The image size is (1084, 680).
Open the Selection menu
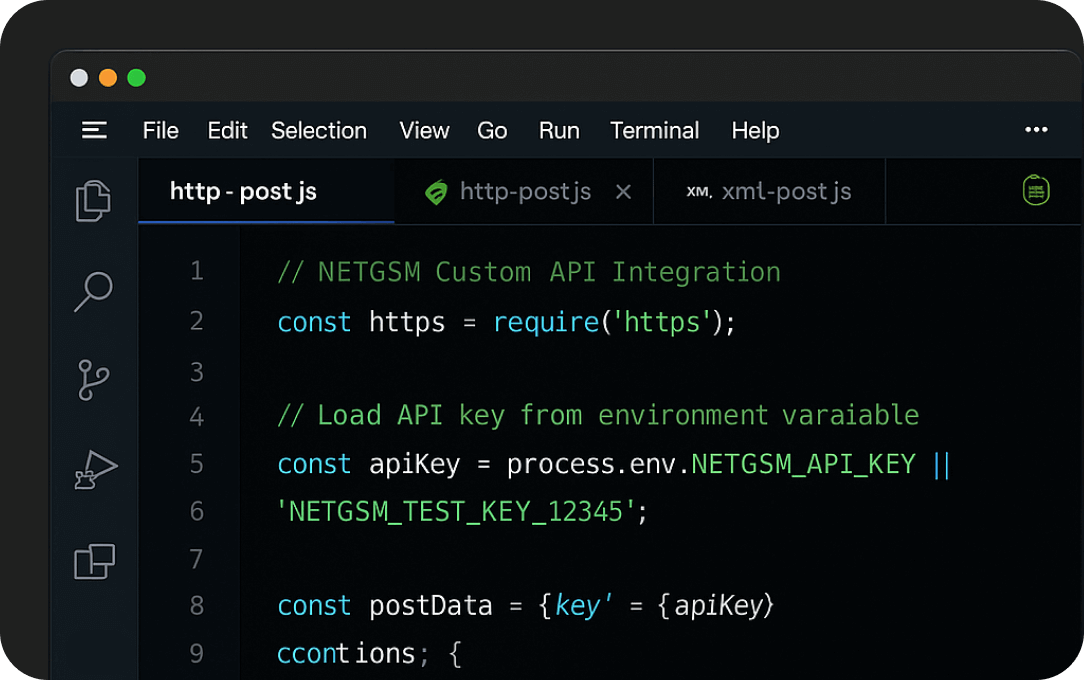pos(319,130)
